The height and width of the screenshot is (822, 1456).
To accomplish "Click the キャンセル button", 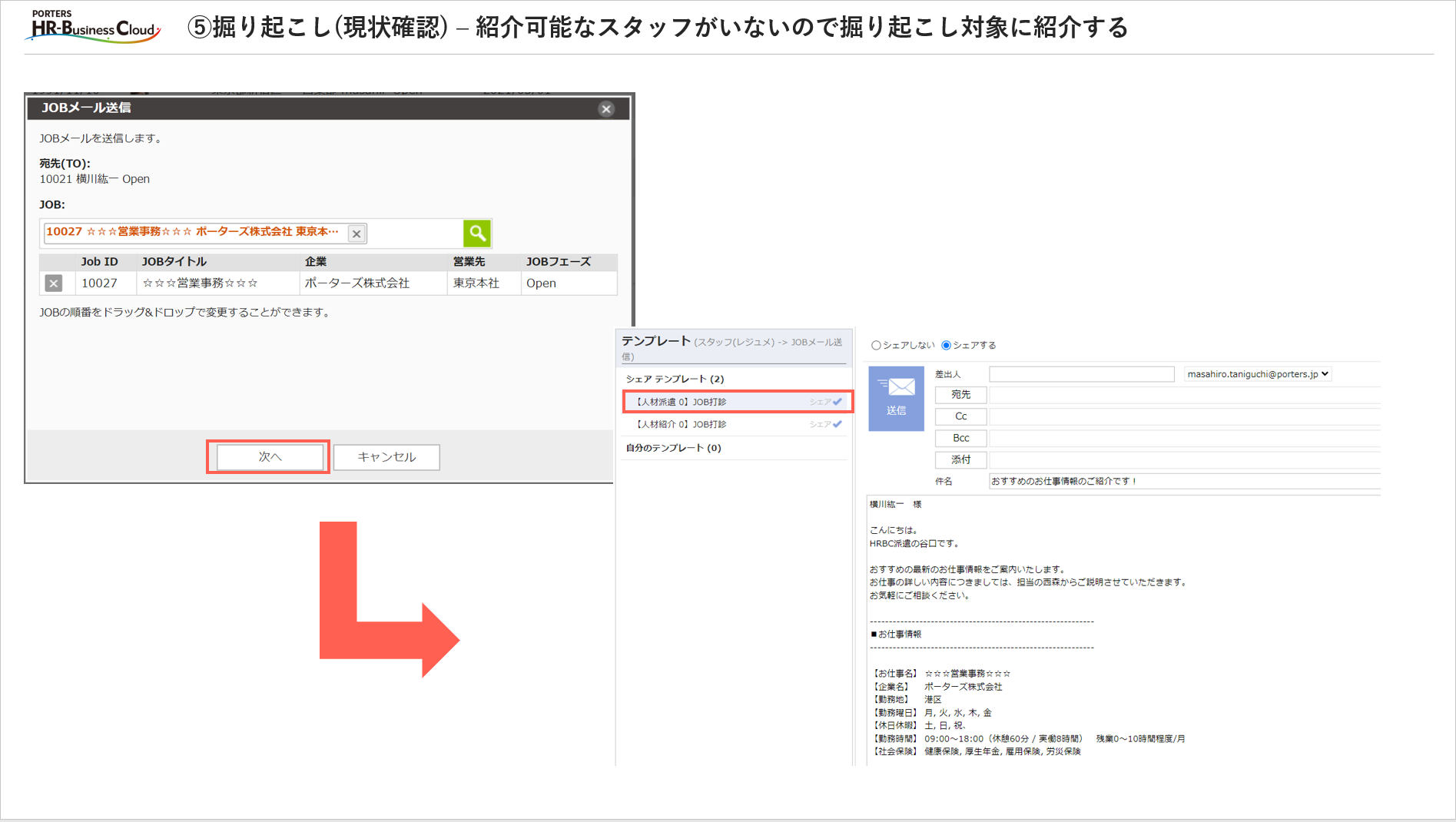I will tap(386, 457).
